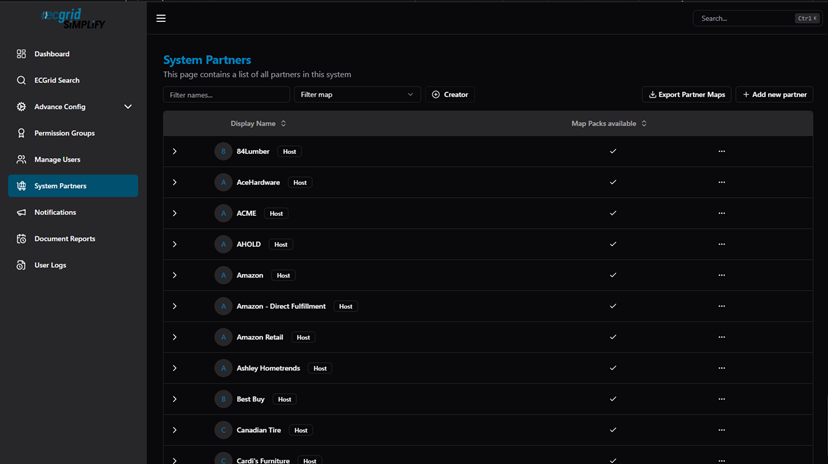The image size is (828, 464).
Task: Click the Filter names input field
Action: 226,94
